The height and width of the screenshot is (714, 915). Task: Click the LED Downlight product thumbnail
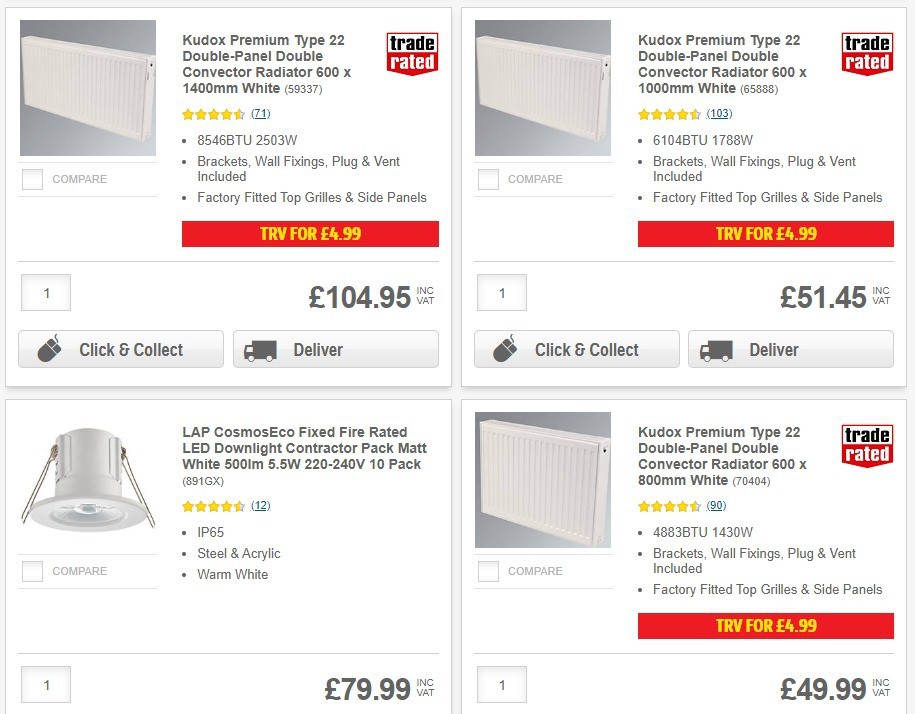click(87, 479)
